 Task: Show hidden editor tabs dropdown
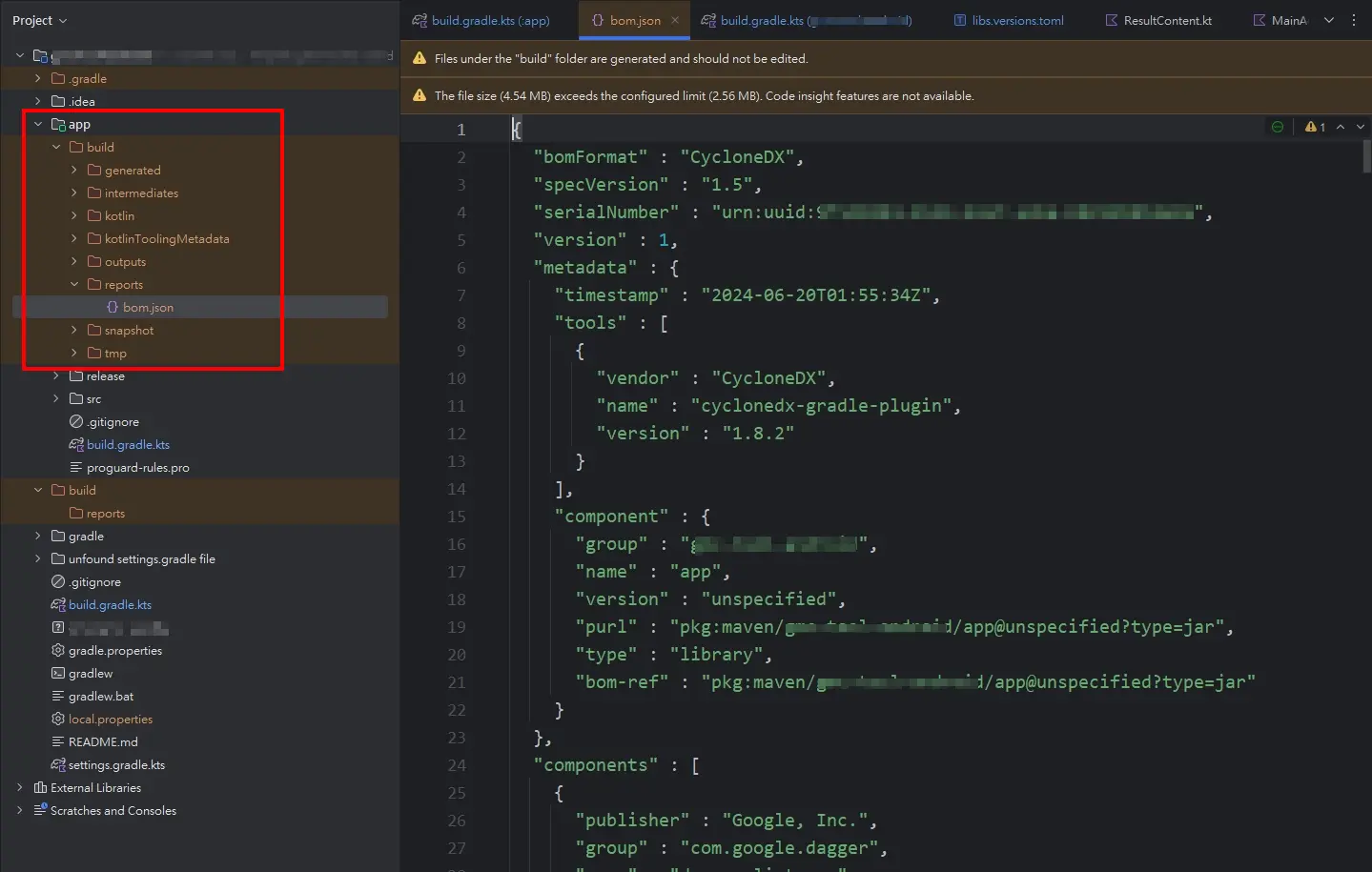[1328, 20]
